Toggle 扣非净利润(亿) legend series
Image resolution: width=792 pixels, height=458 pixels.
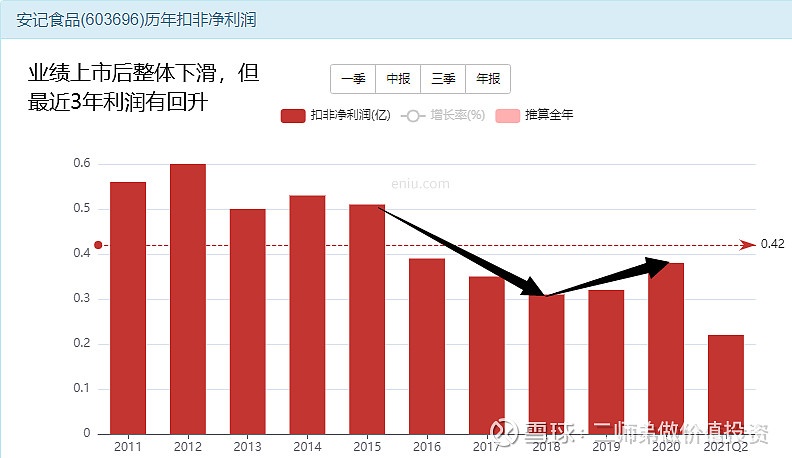coord(335,115)
